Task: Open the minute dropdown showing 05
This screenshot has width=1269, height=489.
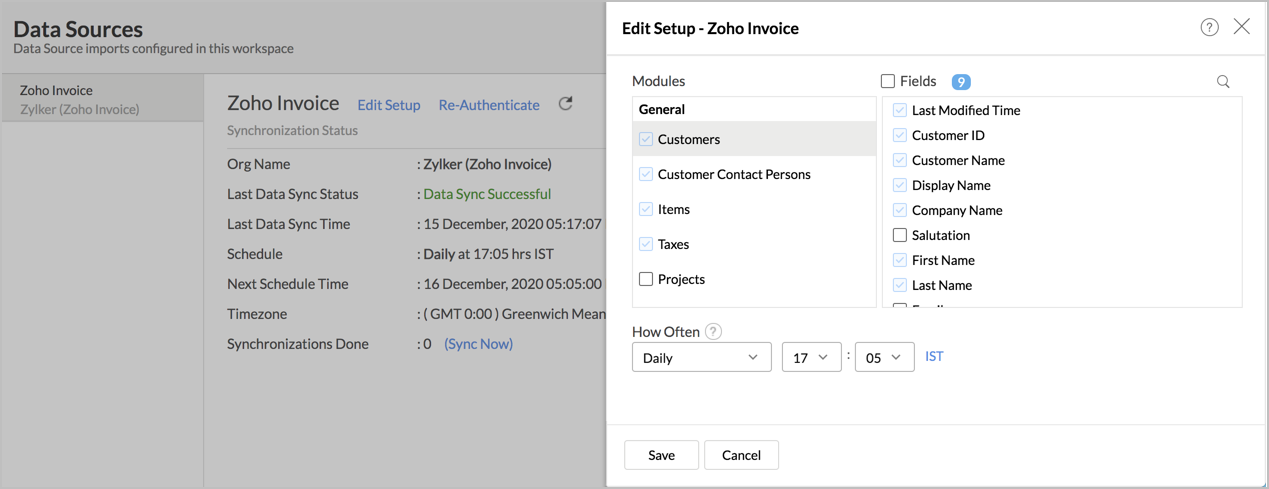Action: coord(884,357)
